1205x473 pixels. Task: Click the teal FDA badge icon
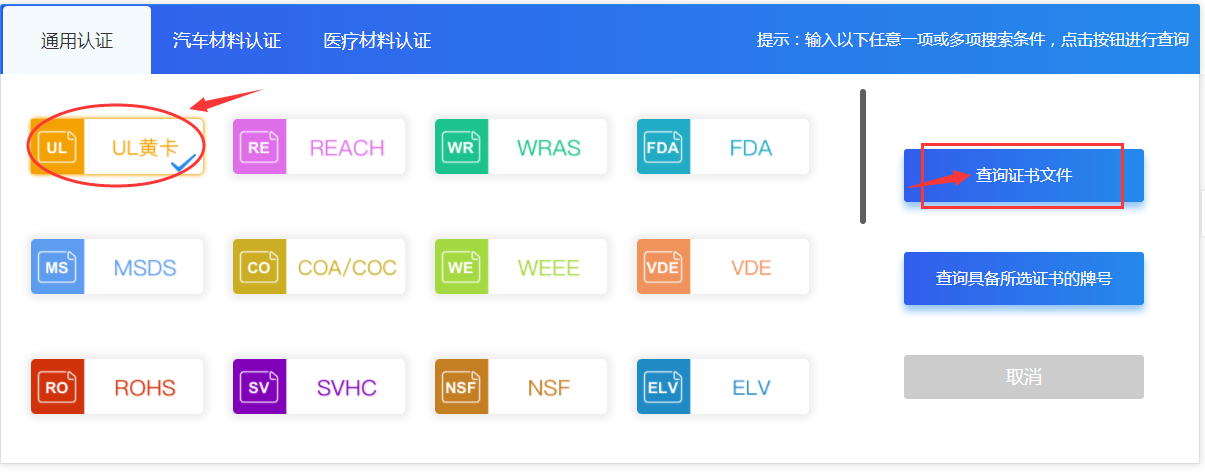click(x=663, y=147)
